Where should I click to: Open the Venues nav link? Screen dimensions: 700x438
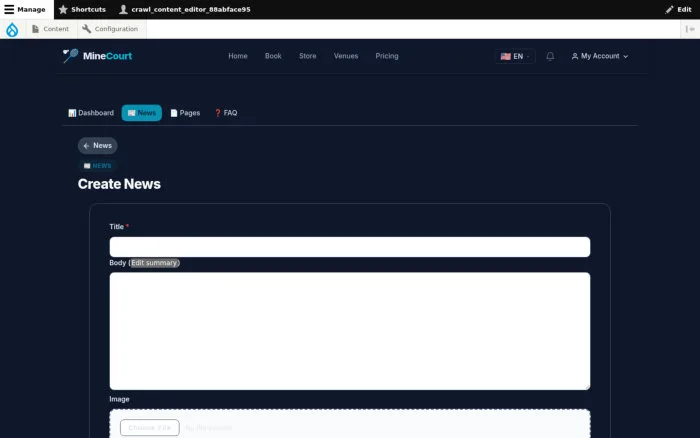tap(346, 56)
